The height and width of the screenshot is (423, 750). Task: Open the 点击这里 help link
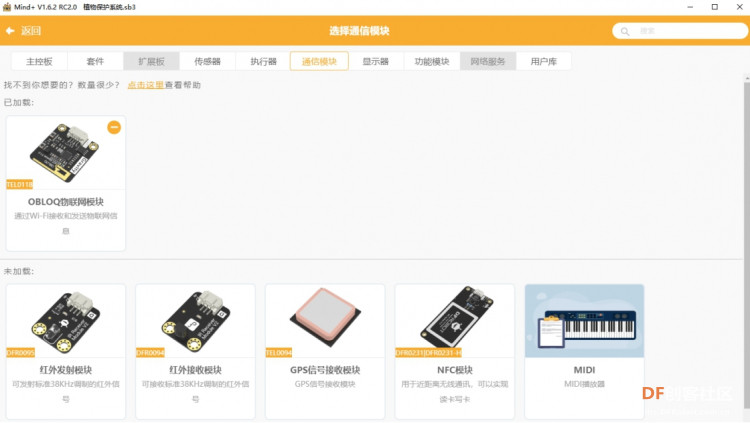pos(145,85)
